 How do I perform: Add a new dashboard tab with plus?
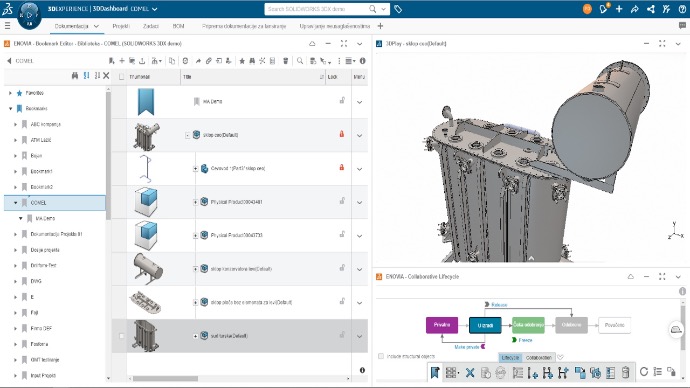(380, 26)
